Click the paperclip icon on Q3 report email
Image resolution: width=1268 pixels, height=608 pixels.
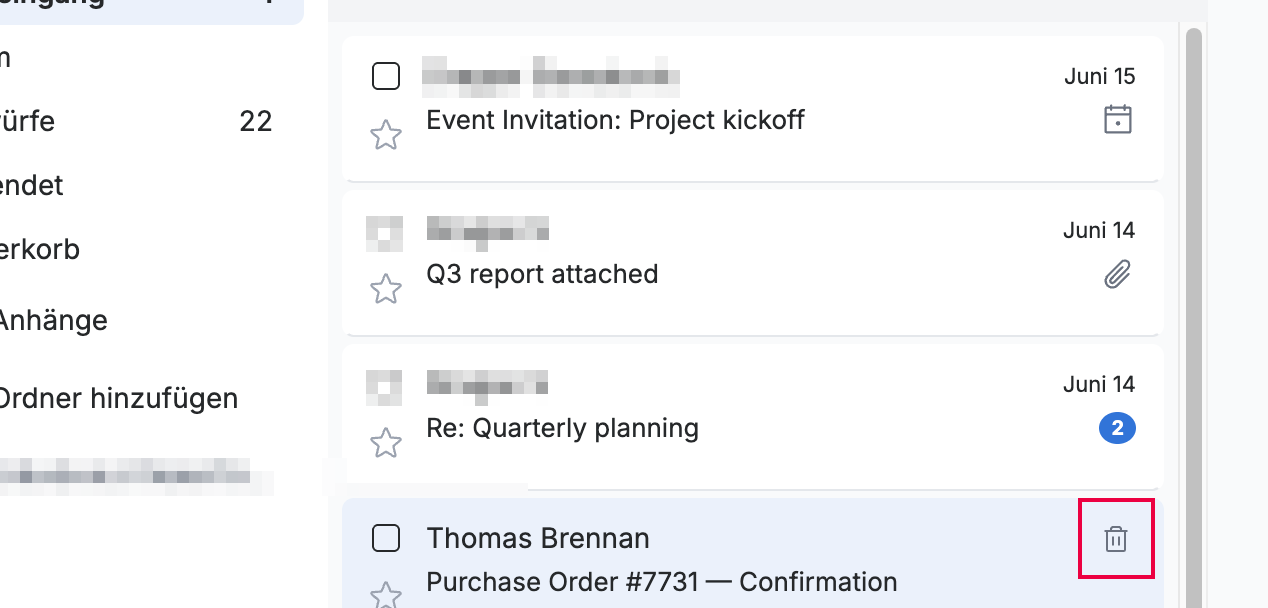(1117, 274)
